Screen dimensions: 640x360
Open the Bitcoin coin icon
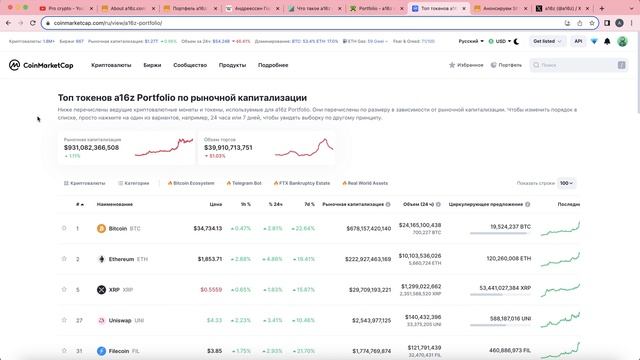[x=101, y=229]
